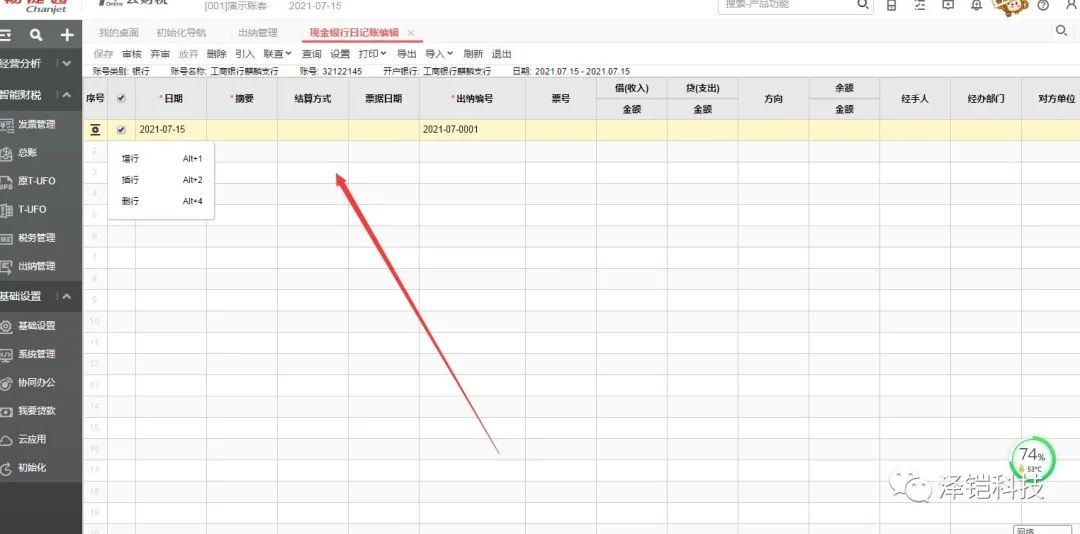The image size is (1080, 534).
Task: Open T-UFO report icon in sidebar
Action: tap(6, 209)
